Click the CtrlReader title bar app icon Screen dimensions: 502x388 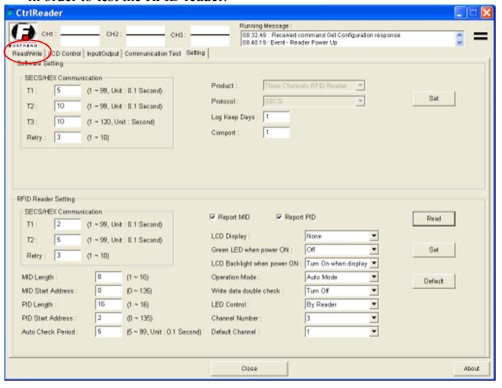point(10,13)
